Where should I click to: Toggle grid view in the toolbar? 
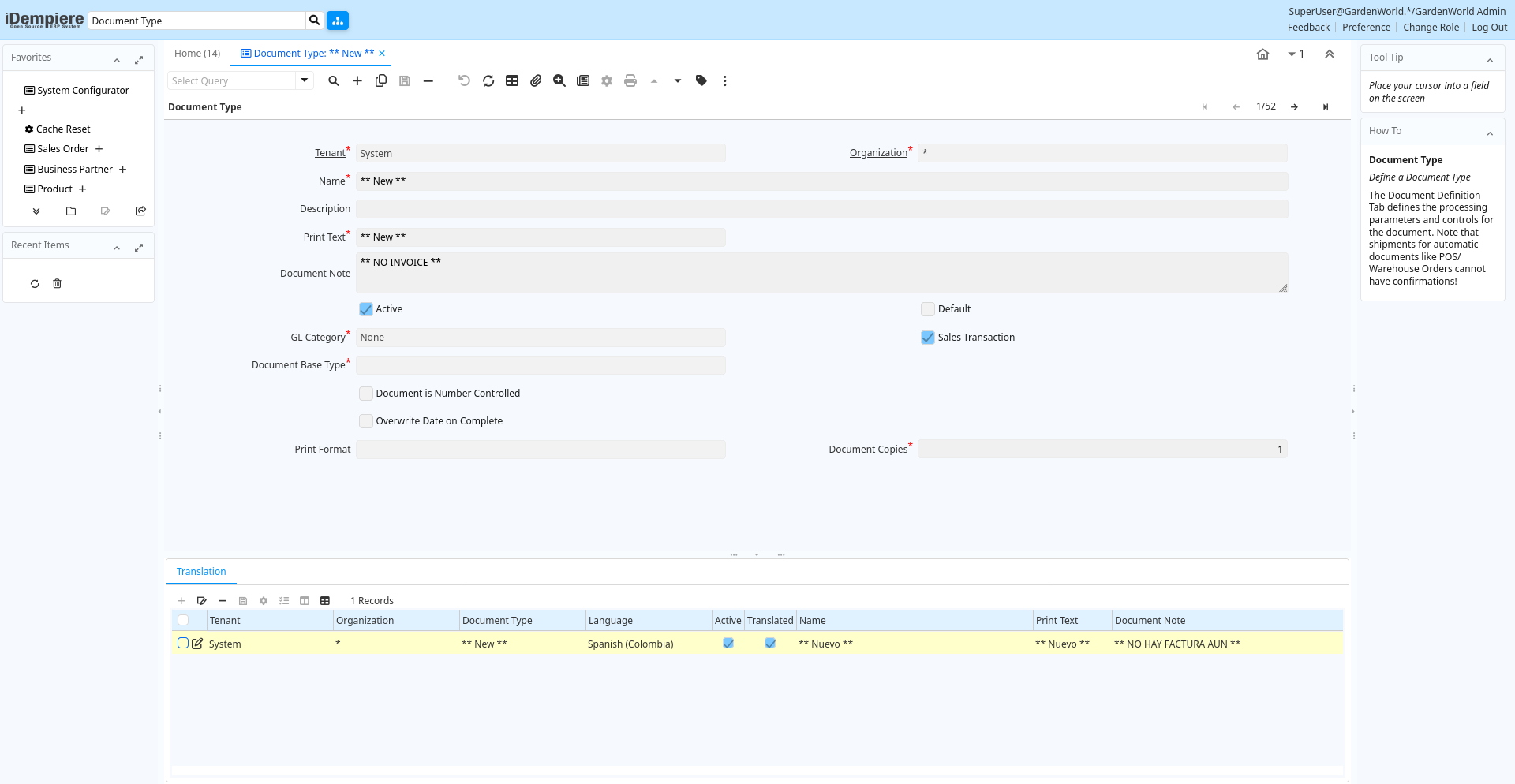pos(512,80)
